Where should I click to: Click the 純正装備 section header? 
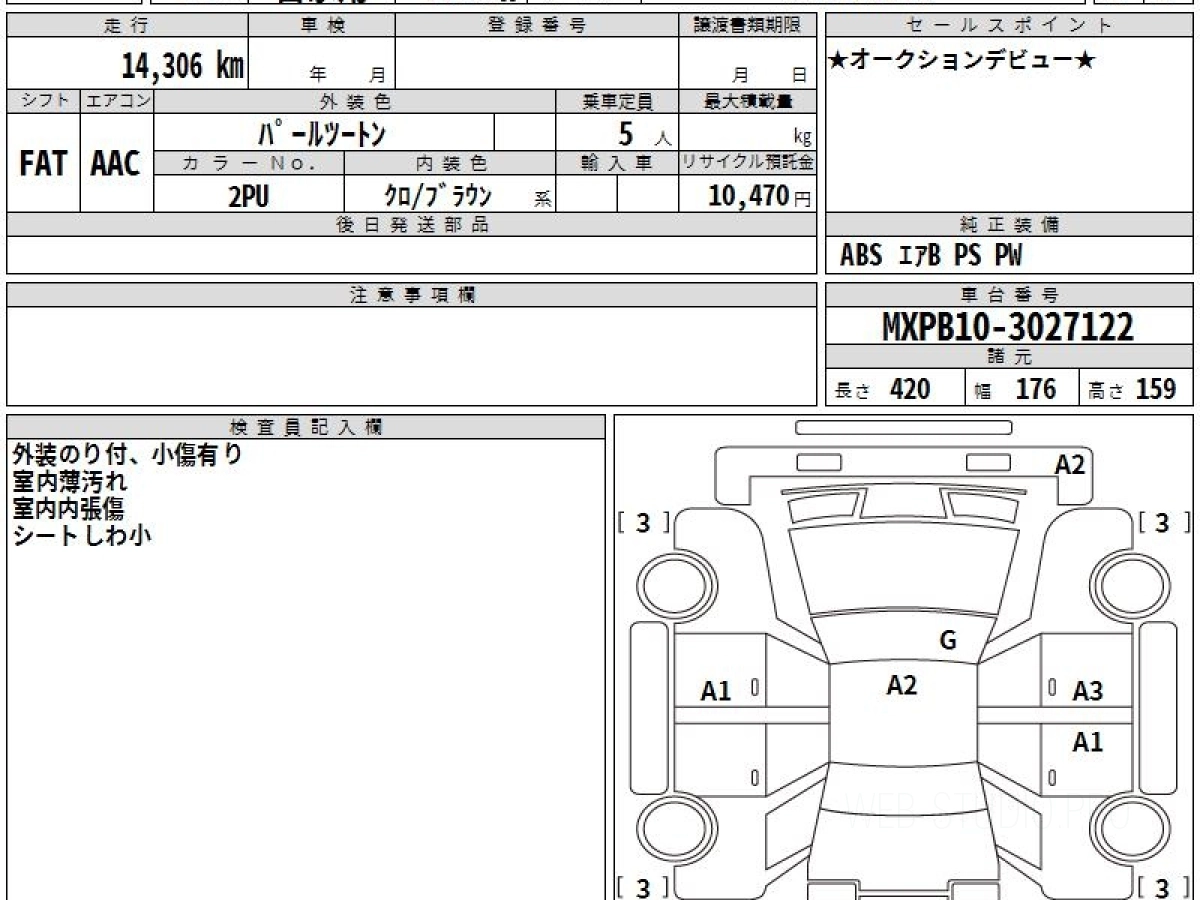click(x=1010, y=225)
